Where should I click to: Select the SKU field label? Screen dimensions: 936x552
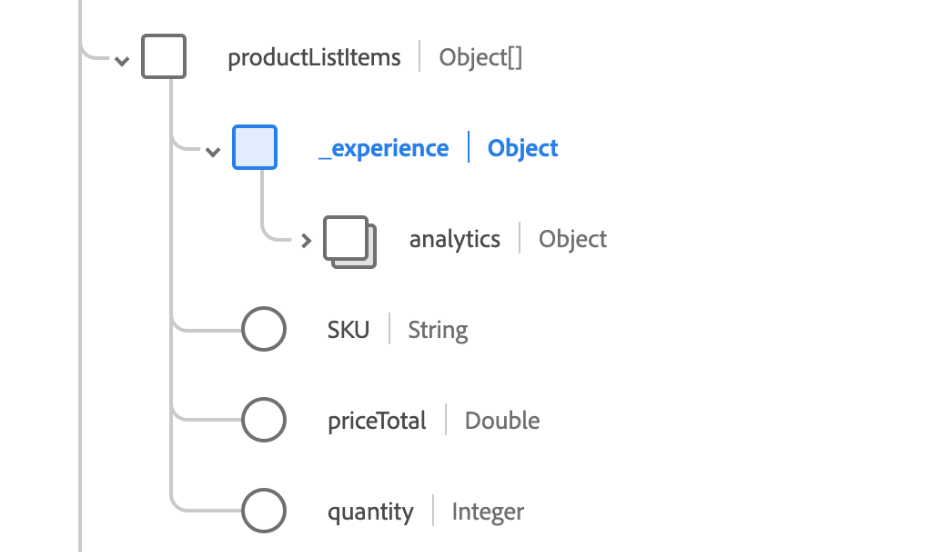[x=348, y=330]
